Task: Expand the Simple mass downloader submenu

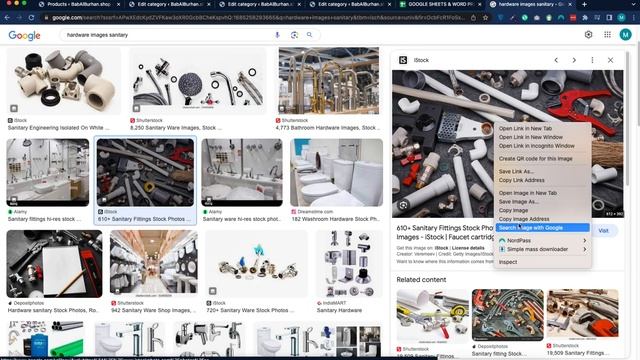Action: pos(542,249)
